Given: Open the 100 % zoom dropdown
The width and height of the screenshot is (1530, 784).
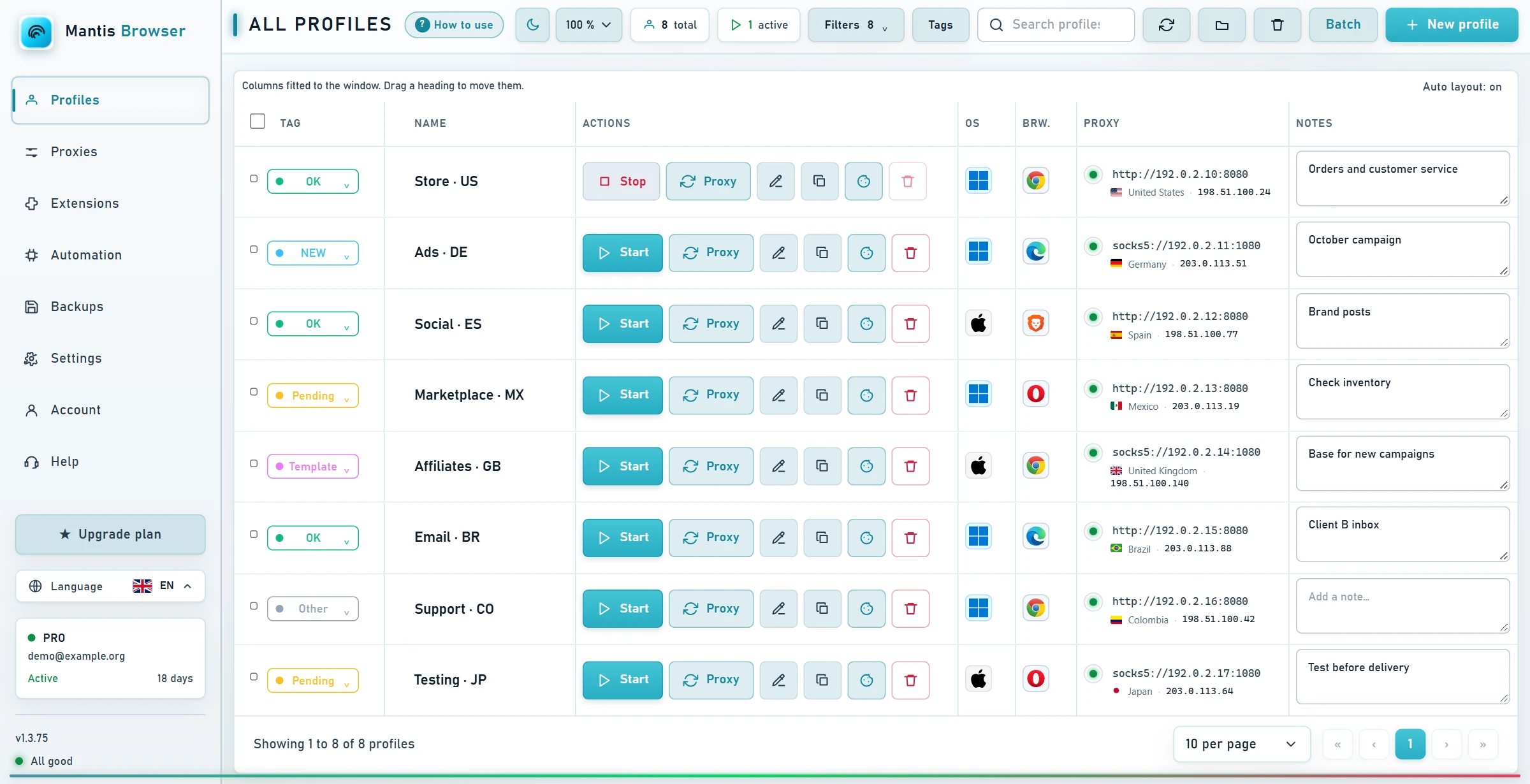Looking at the screenshot, I should click(588, 25).
